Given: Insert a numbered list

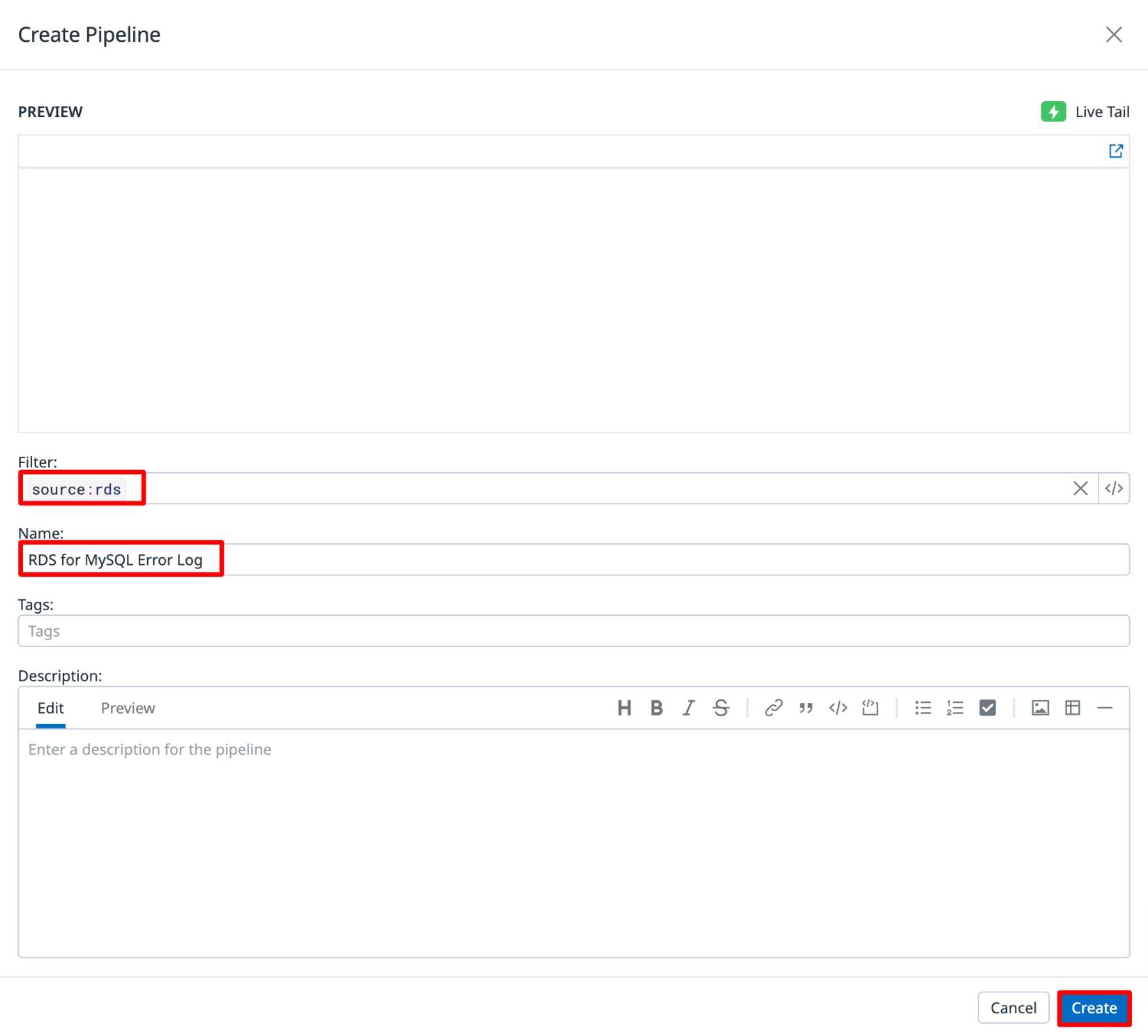Looking at the screenshot, I should coord(955,708).
